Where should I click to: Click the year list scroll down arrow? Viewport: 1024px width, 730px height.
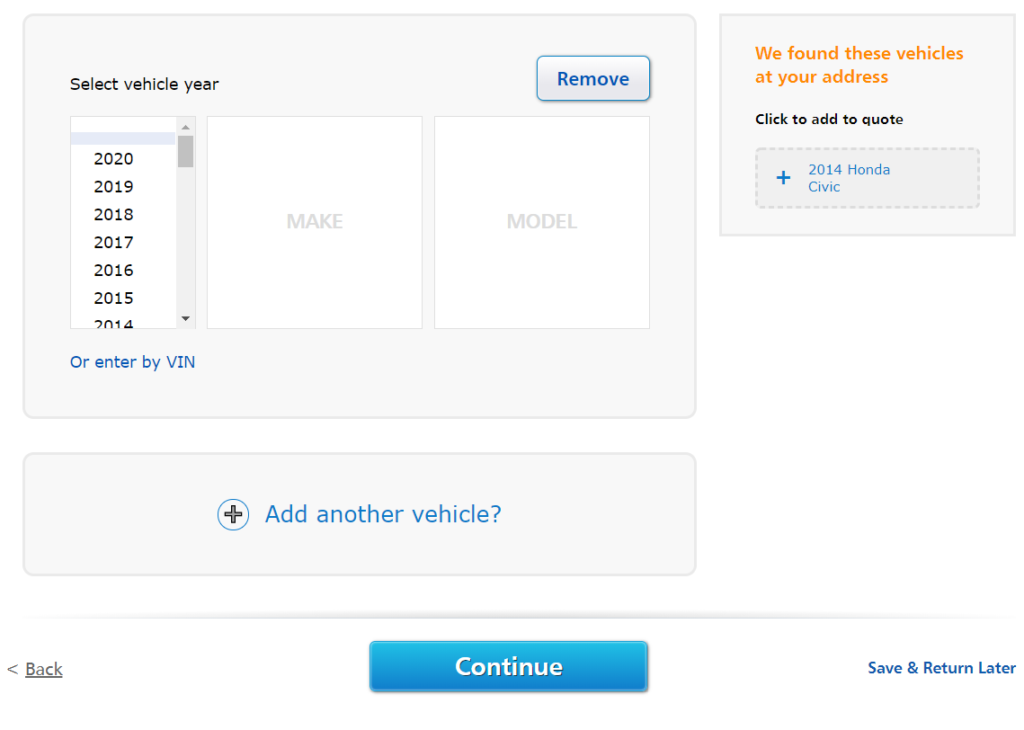coord(185,319)
